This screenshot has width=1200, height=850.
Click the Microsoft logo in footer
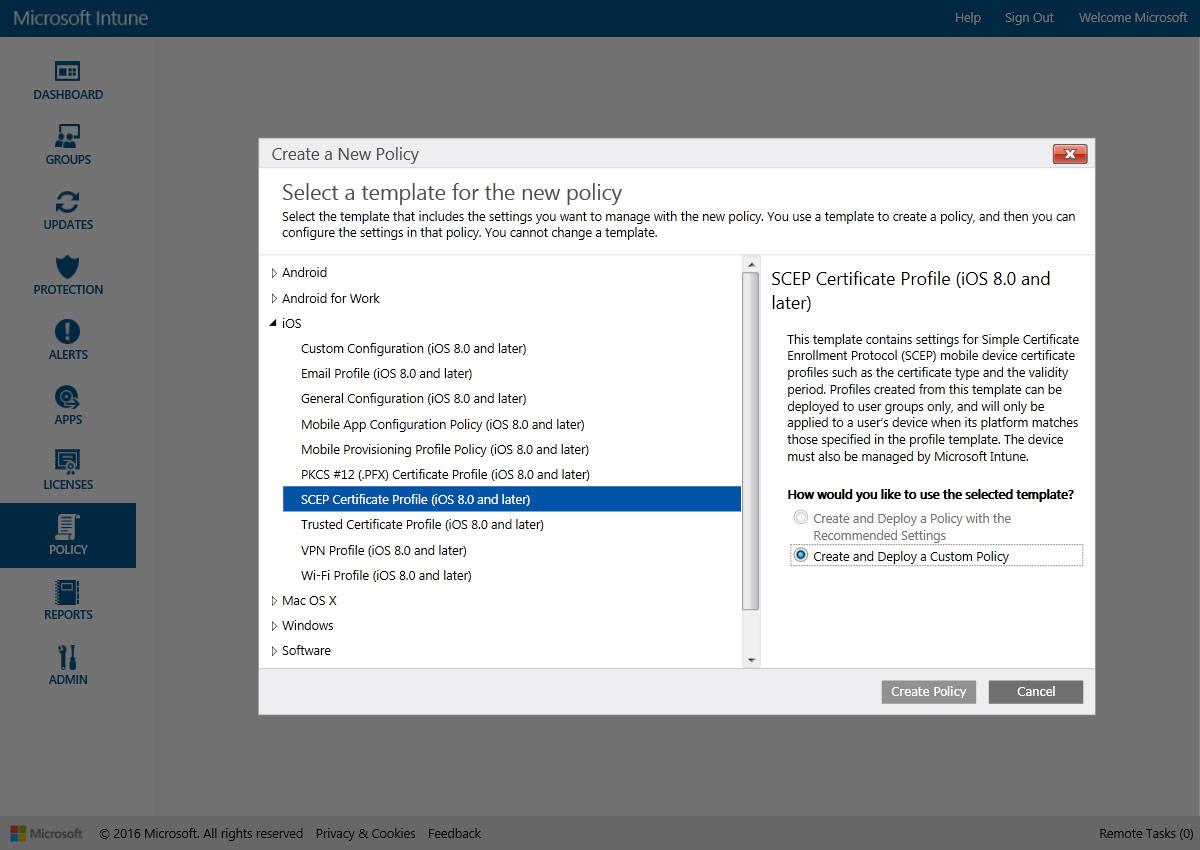(x=46, y=833)
